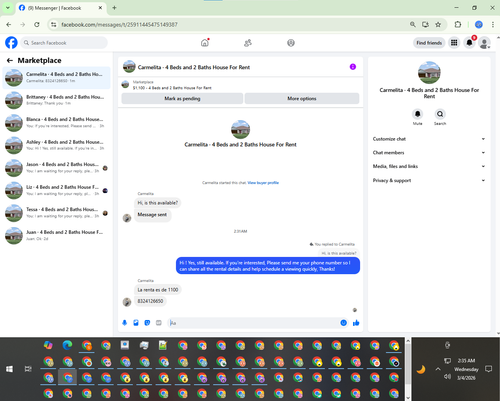
Task: Open the Windows notification center icon
Action: [x=488, y=369]
